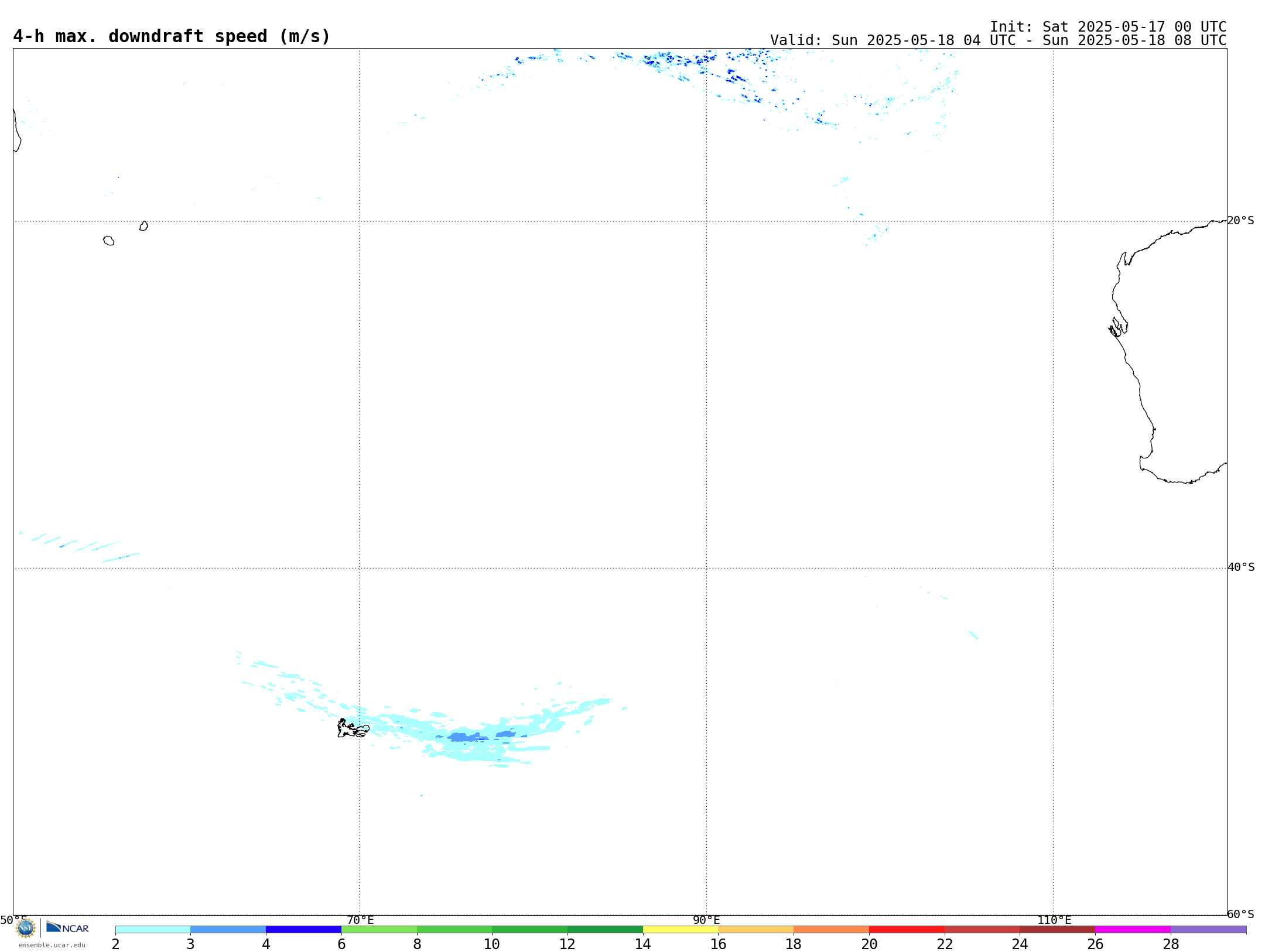Image resolution: width=1265 pixels, height=952 pixels.
Task: Click the purple colorbar swatch after 28
Action: click(1208, 930)
